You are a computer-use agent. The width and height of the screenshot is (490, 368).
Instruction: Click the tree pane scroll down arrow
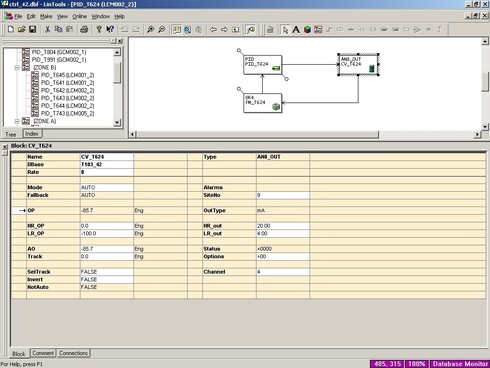click(x=117, y=122)
